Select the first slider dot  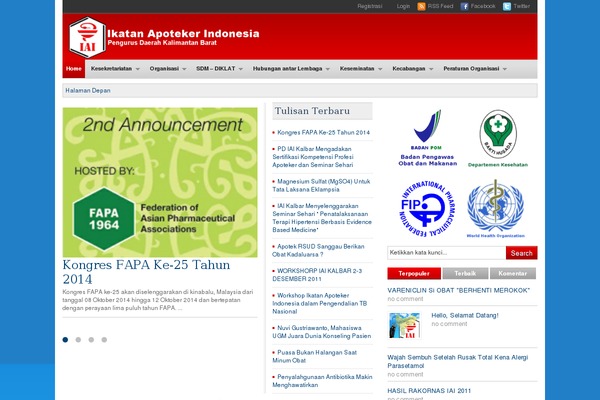[x=65, y=340]
